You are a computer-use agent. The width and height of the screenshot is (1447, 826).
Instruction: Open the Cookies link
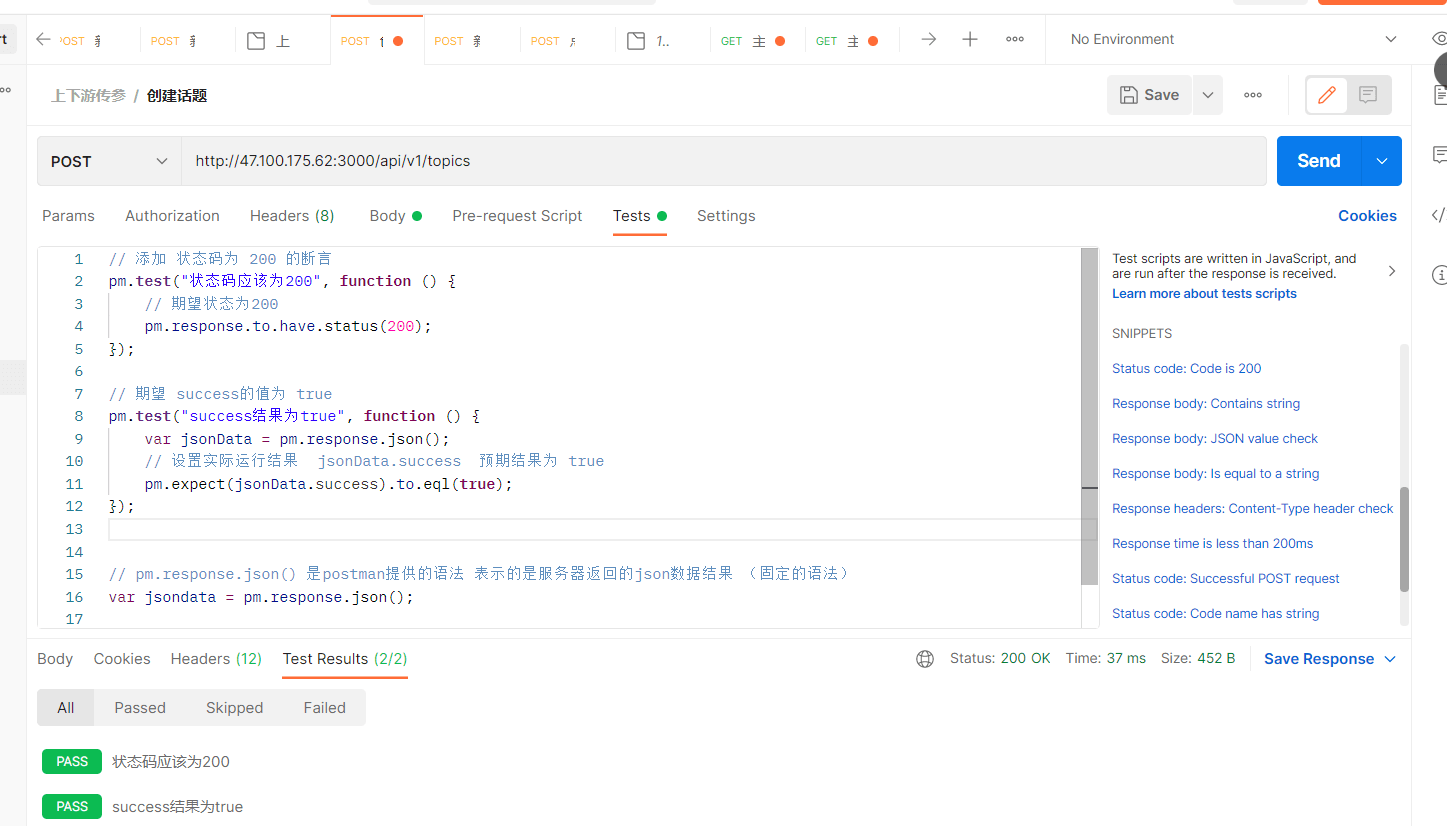tap(1367, 216)
